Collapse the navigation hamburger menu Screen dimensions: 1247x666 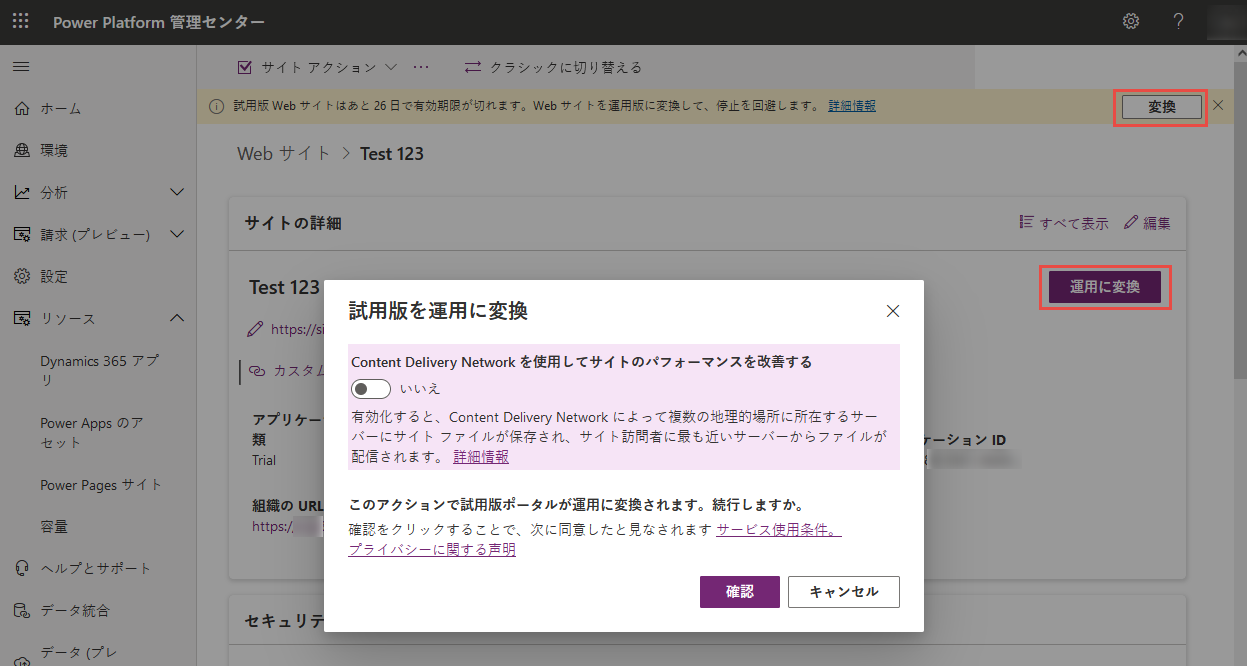20,66
